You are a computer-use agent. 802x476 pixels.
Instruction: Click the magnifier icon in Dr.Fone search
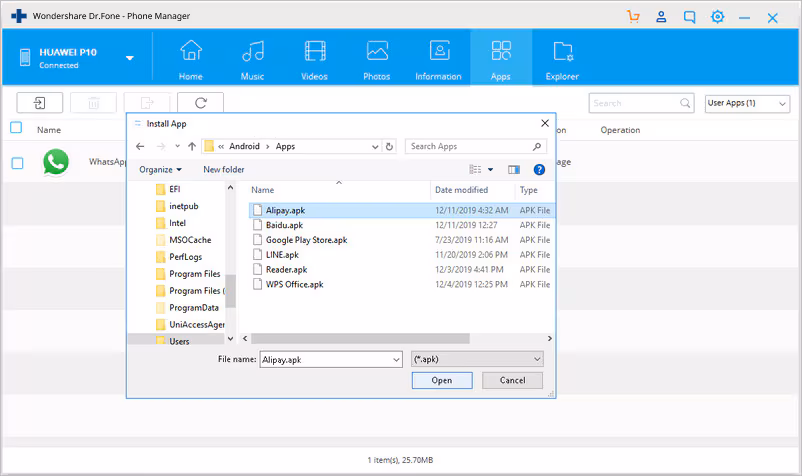click(685, 103)
